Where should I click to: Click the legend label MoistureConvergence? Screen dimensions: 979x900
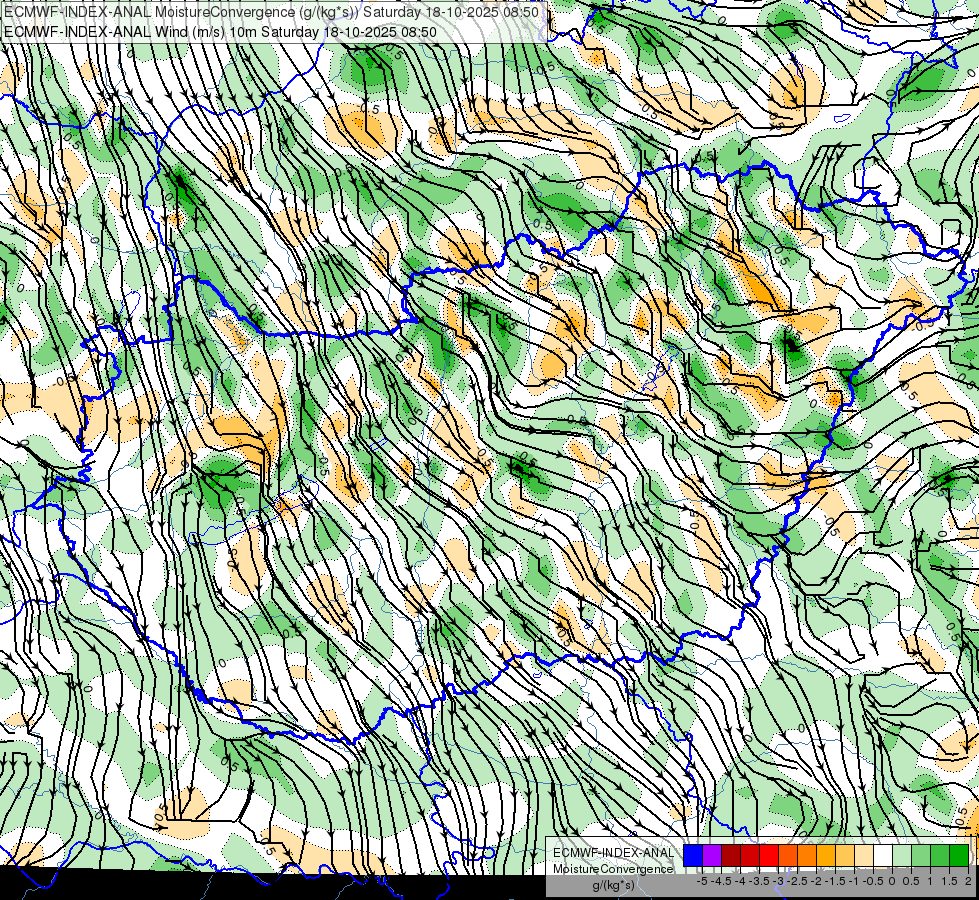[613, 869]
